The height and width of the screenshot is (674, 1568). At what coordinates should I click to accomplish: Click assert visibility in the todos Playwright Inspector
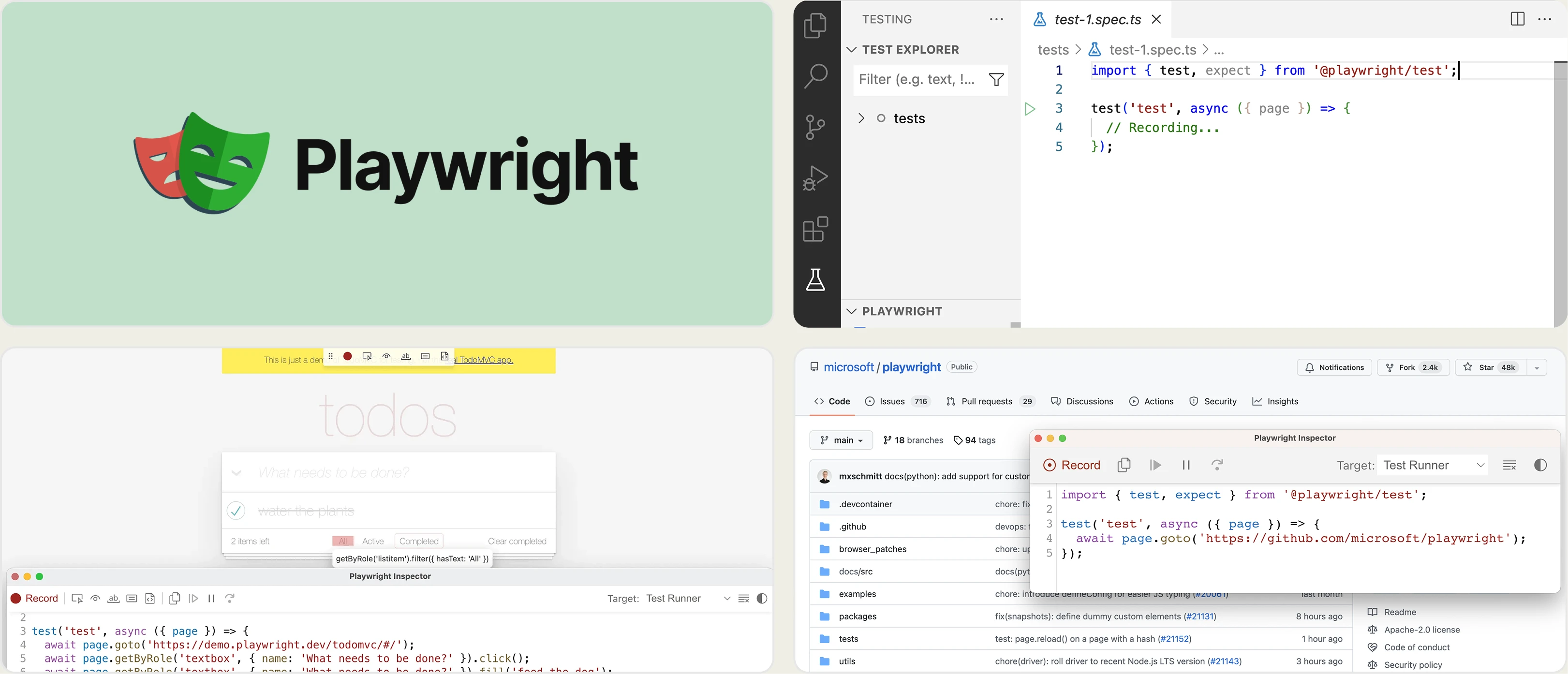pyautogui.click(x=96, y=599)
